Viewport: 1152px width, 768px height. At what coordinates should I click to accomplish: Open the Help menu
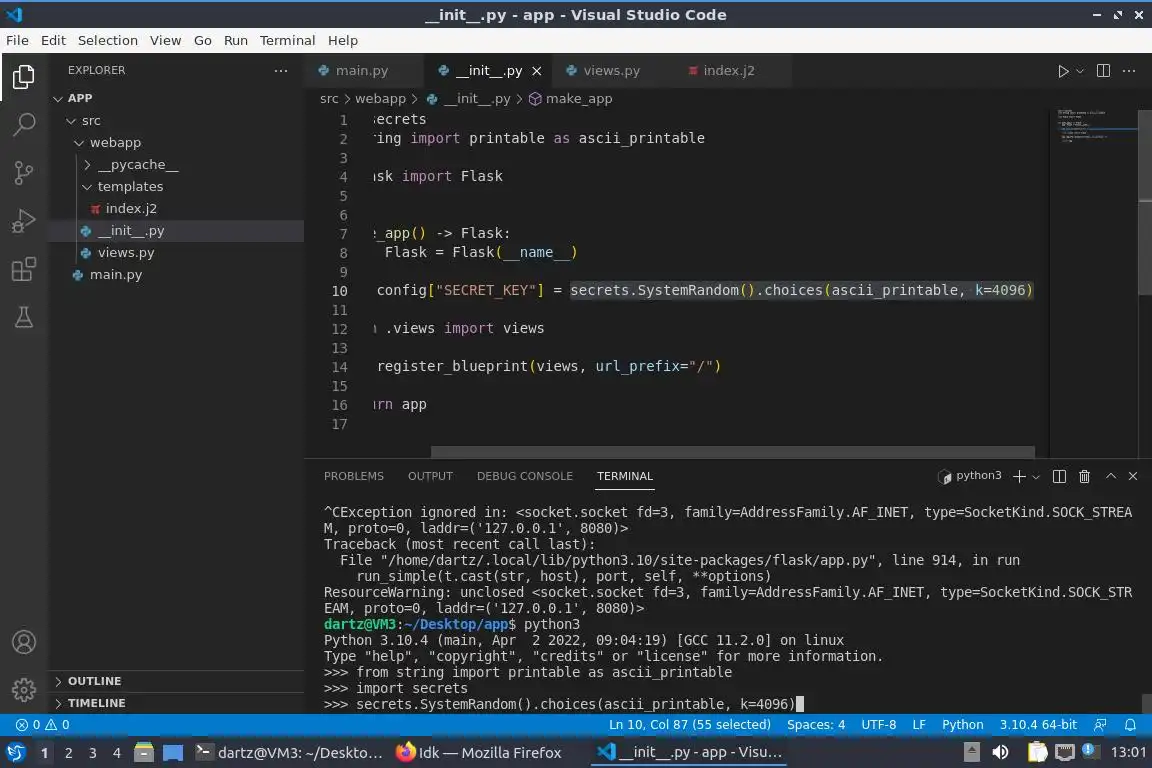pos(342,40)
